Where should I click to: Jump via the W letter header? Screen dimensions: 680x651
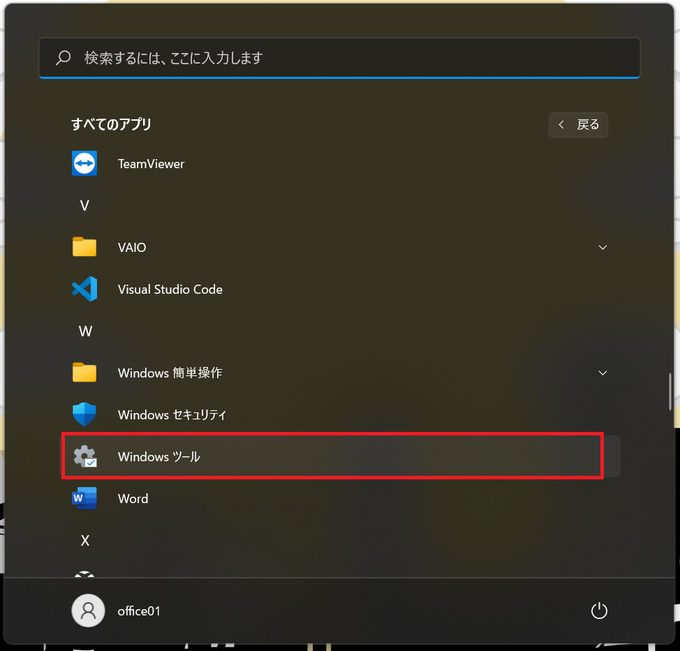point(85,331)
